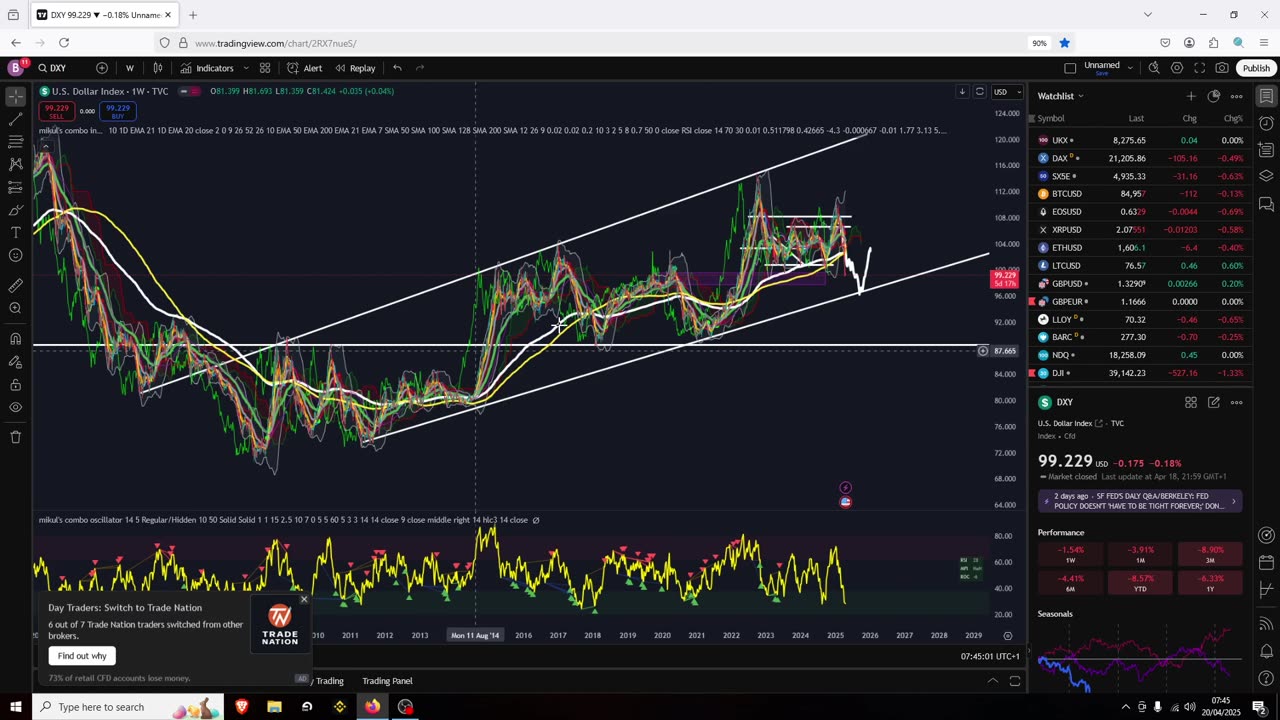This screenshot has height=720, width=1280.
Task: Toggle lock all drawings
Action: pyautogui.click(x=15, y=384)
